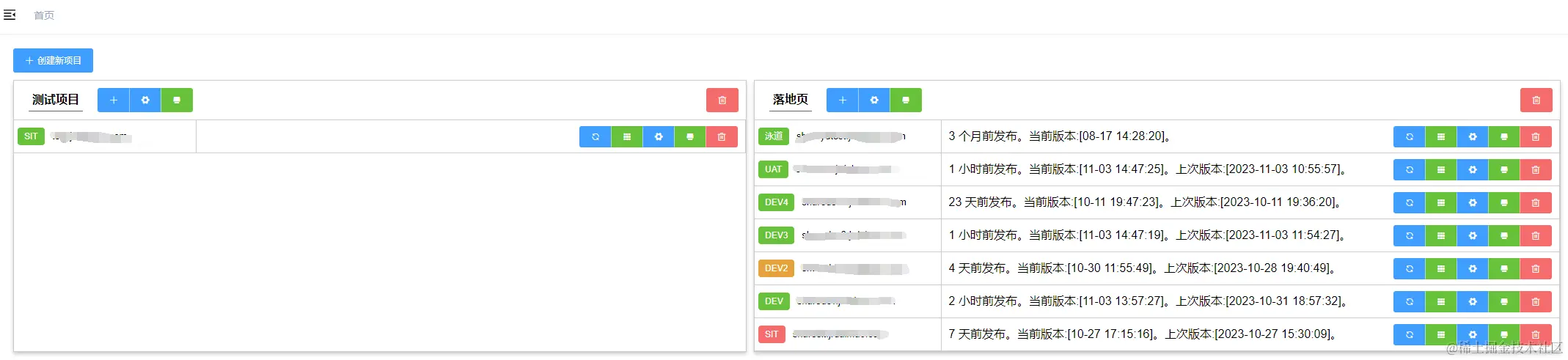The height and width of the screenshot is (360, 1568).
Task: Refresh the DEV4 row
Action: [1410, 203]
